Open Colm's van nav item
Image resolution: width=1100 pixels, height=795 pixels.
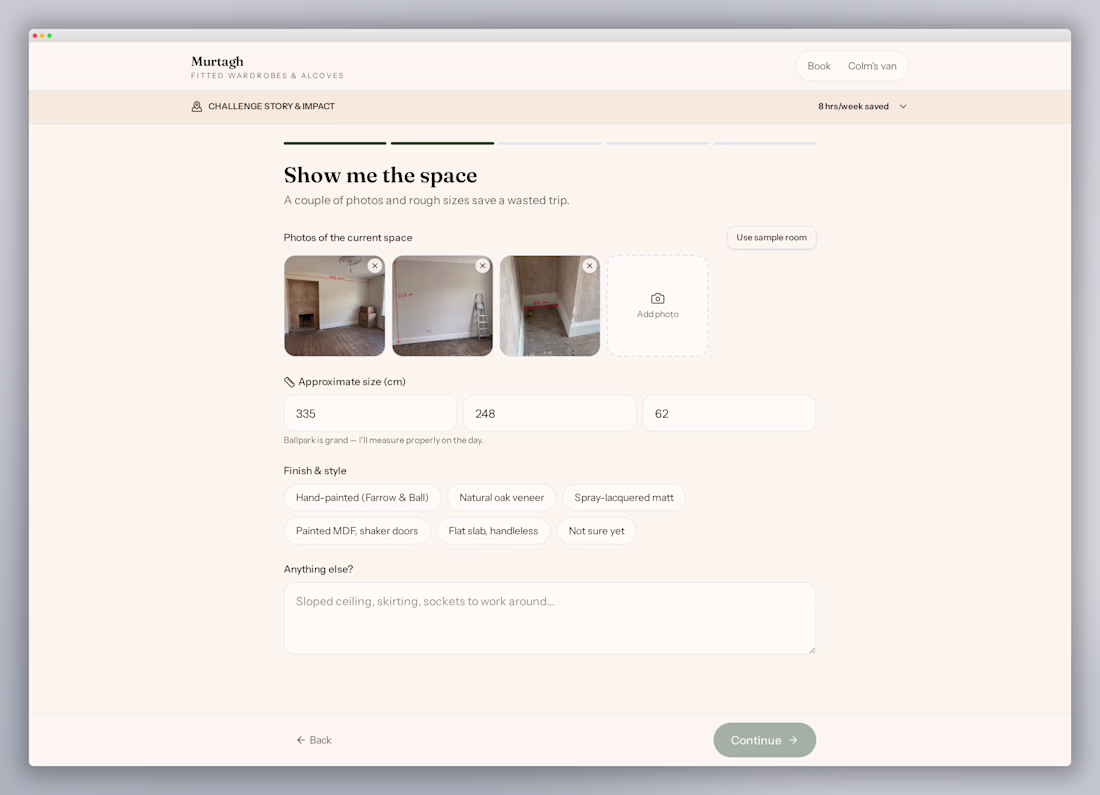click(872, 66)
